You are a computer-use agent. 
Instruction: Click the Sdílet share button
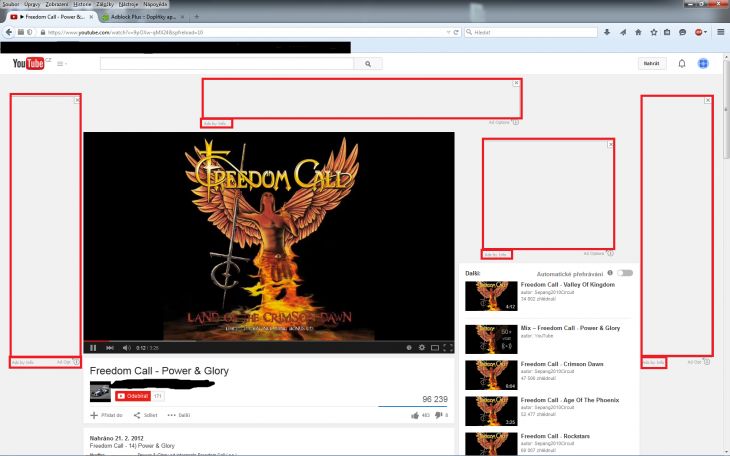145,415
